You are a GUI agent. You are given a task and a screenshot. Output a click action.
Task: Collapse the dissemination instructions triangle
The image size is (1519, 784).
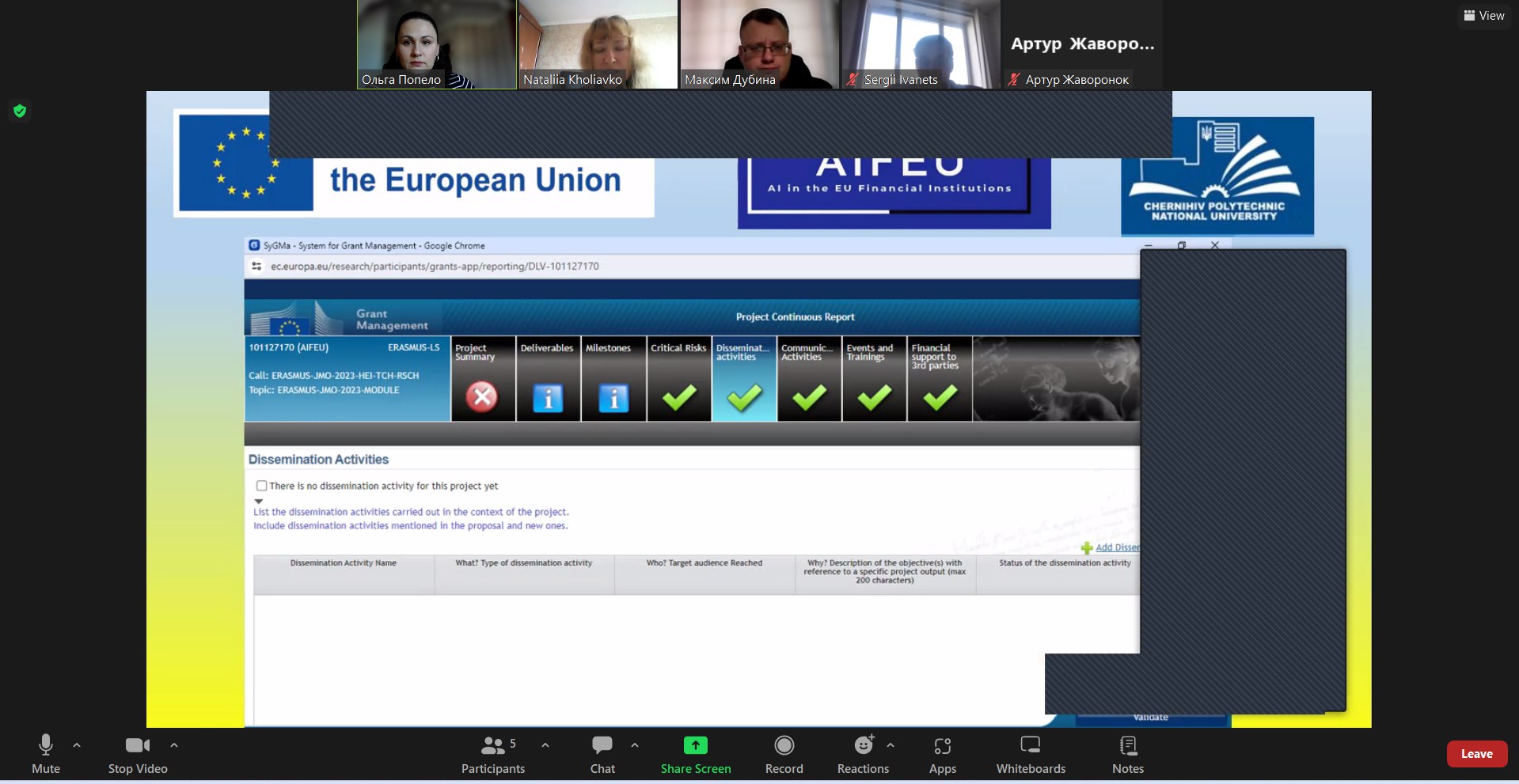coord(259,501)
